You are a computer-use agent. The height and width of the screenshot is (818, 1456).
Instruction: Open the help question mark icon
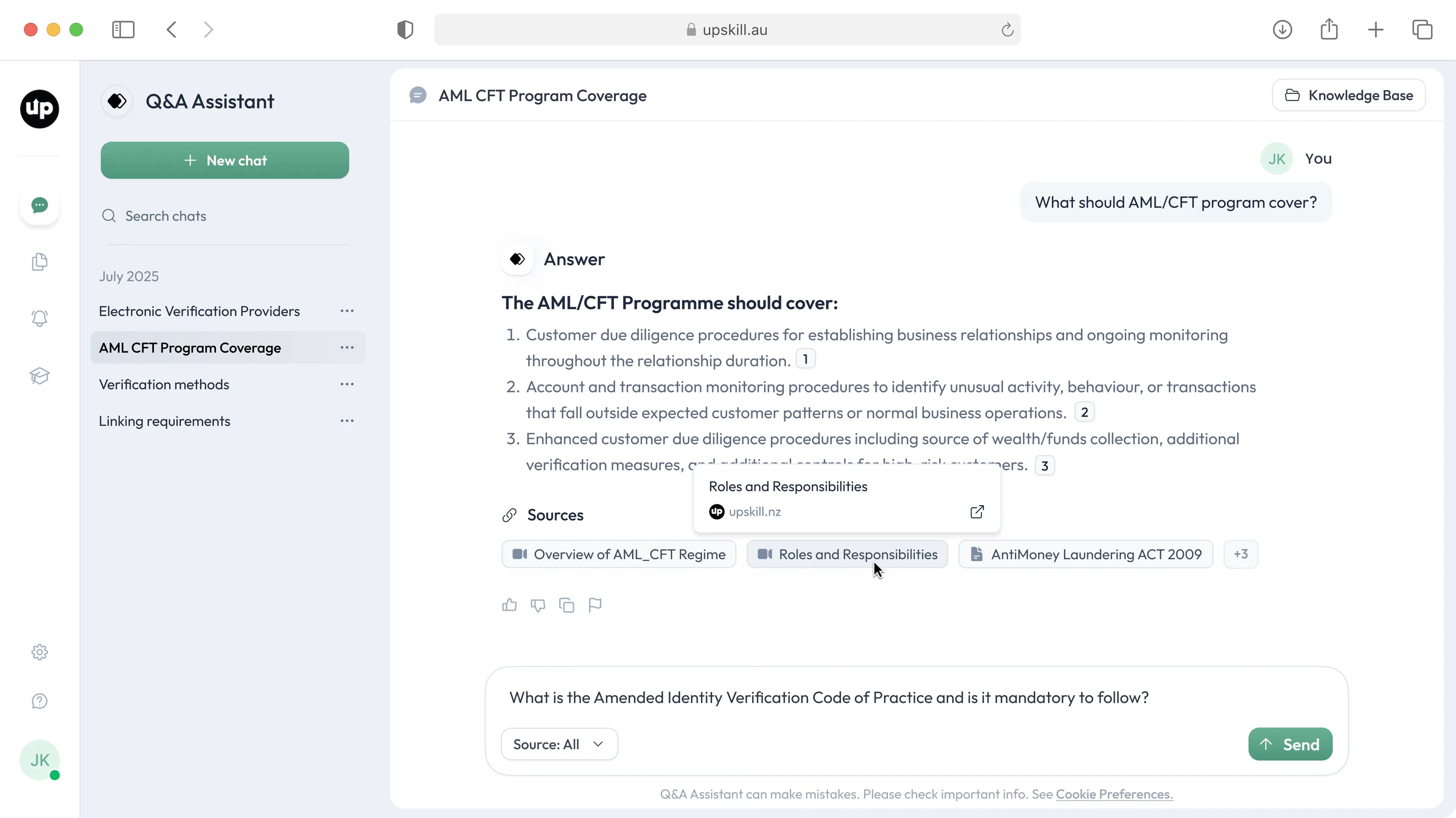[39, 701]
